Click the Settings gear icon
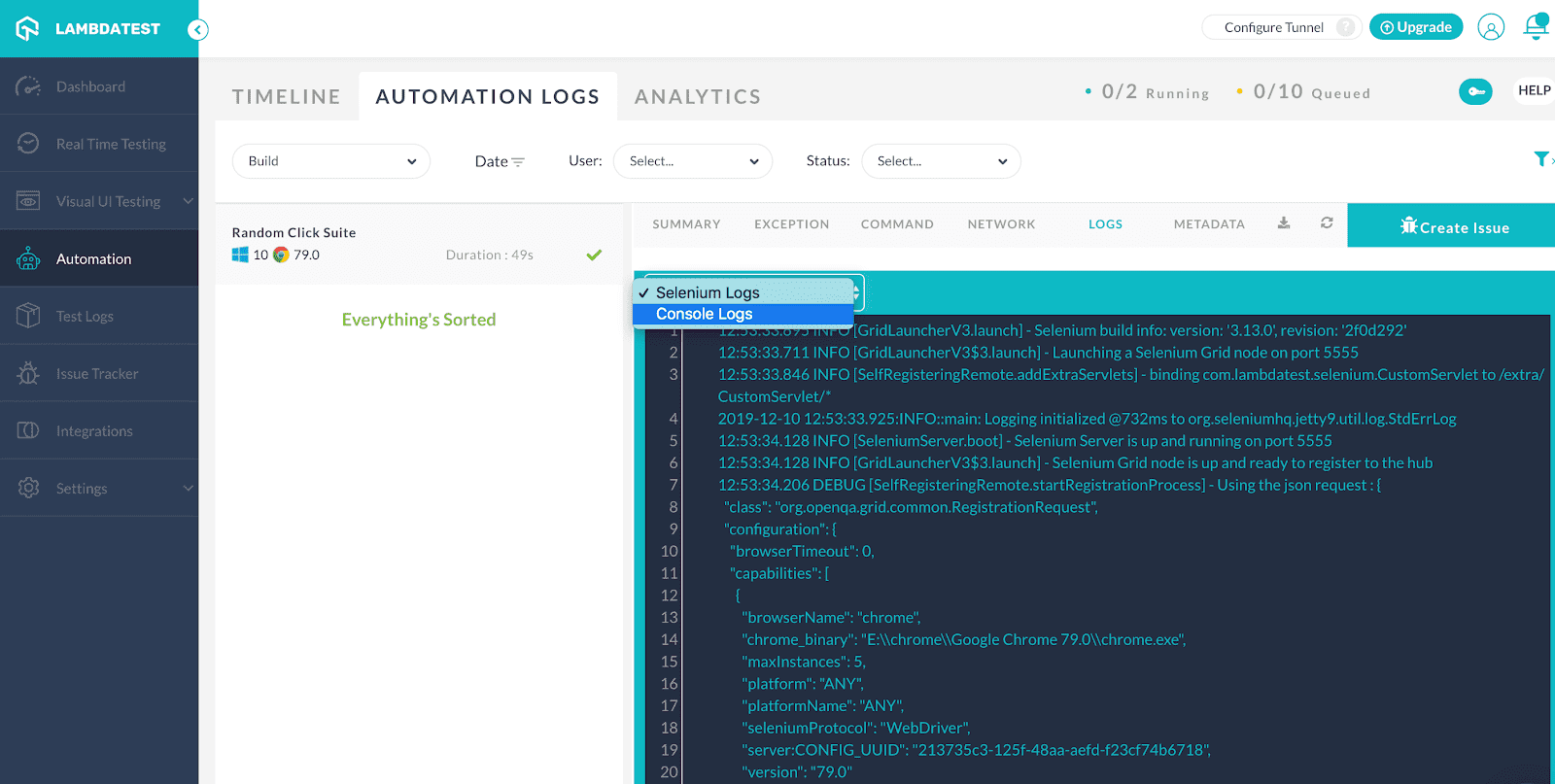This screenshot has height=784, width=1555. 28,488
